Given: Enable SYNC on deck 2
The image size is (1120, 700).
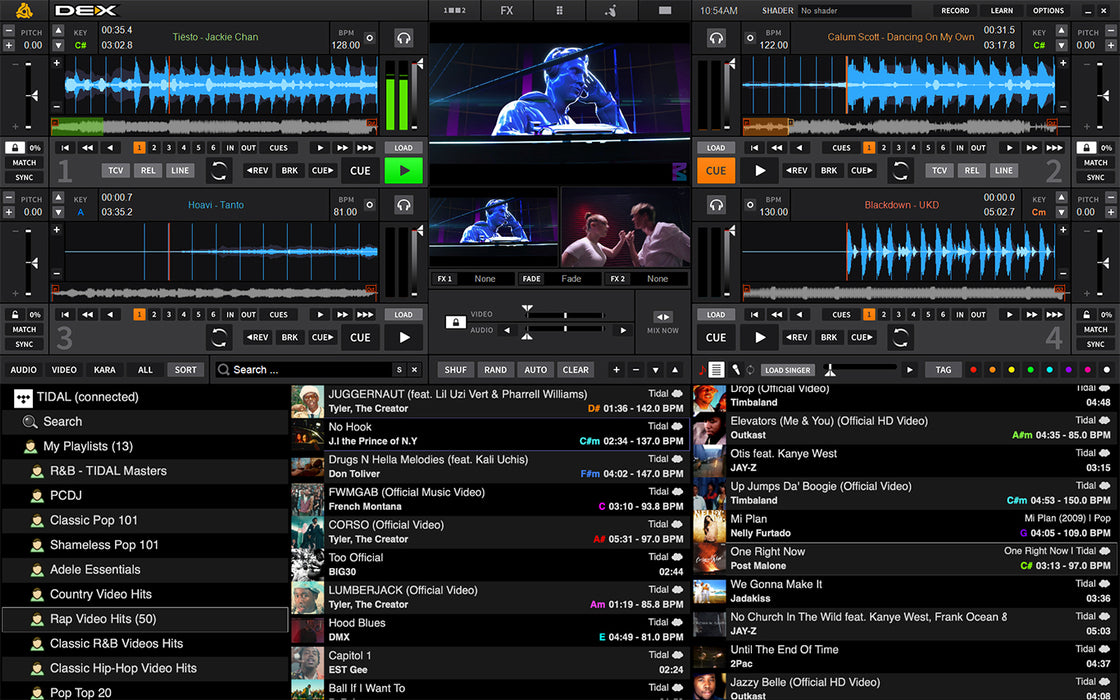Looking at the screenshot, I should click(1096, 177).
